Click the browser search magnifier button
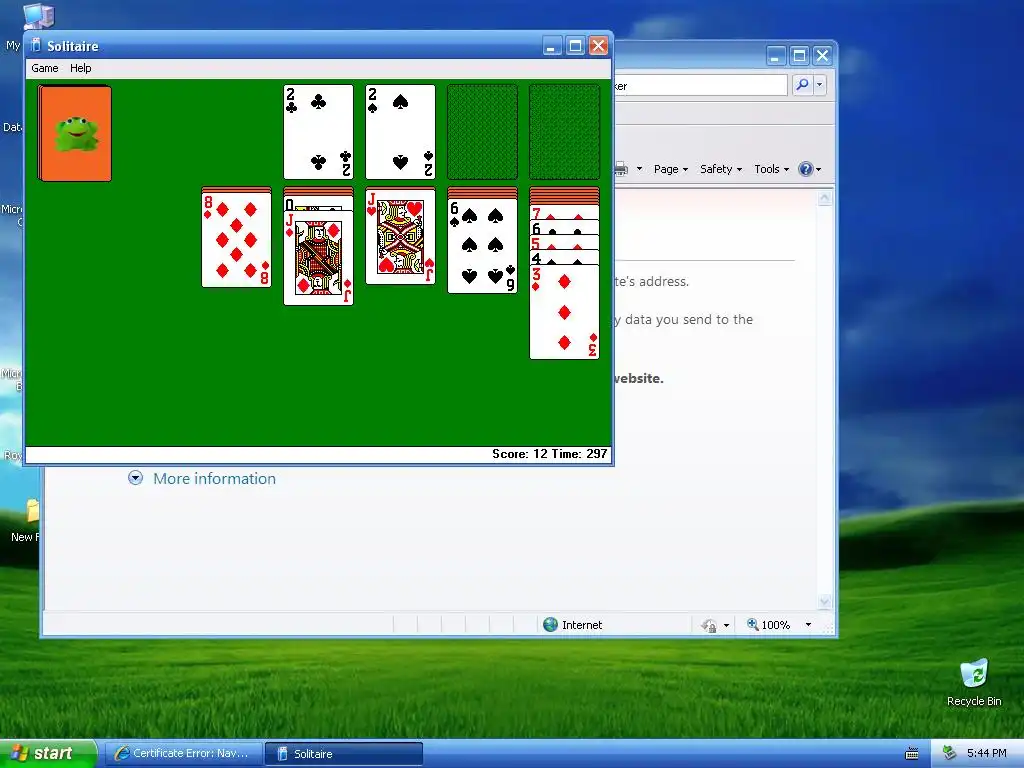1024x768 pixels. tap(802, 85)
